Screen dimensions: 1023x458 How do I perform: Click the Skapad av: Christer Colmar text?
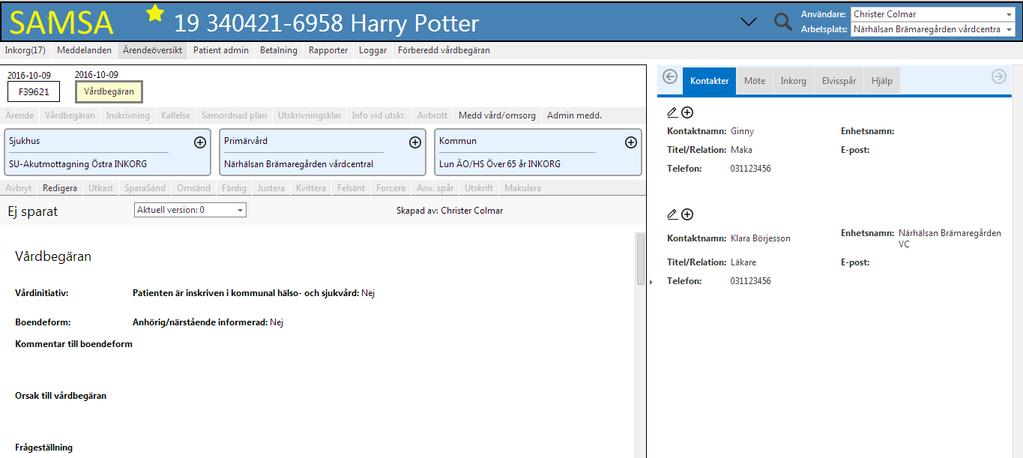coord(450,211)
